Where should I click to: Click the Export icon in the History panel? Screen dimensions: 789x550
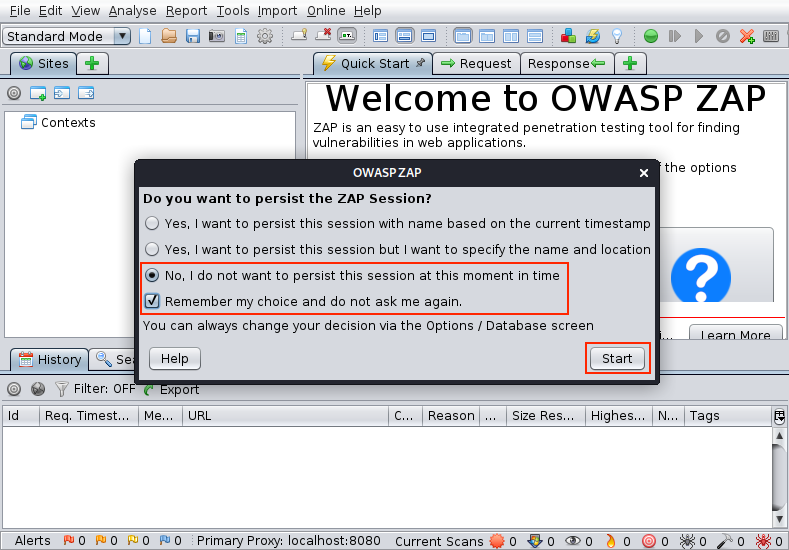click(171, 389)
